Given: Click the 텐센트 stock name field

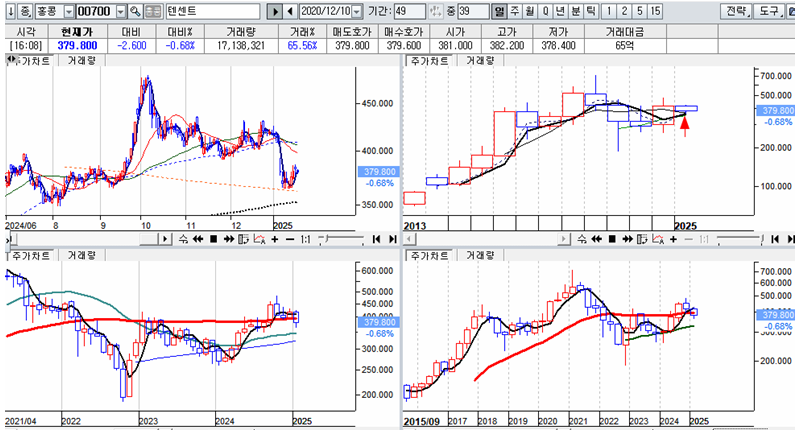Looking at the screenshot, I should tap(213, 11).
